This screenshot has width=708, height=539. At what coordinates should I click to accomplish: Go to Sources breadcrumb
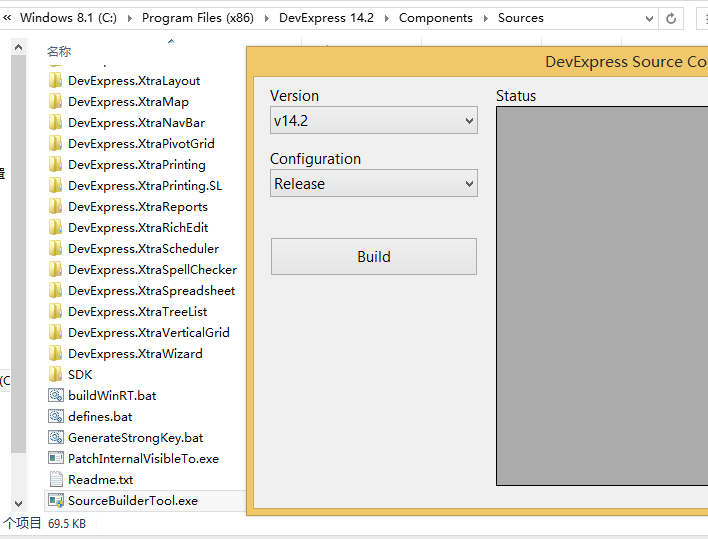click(521, 18)
